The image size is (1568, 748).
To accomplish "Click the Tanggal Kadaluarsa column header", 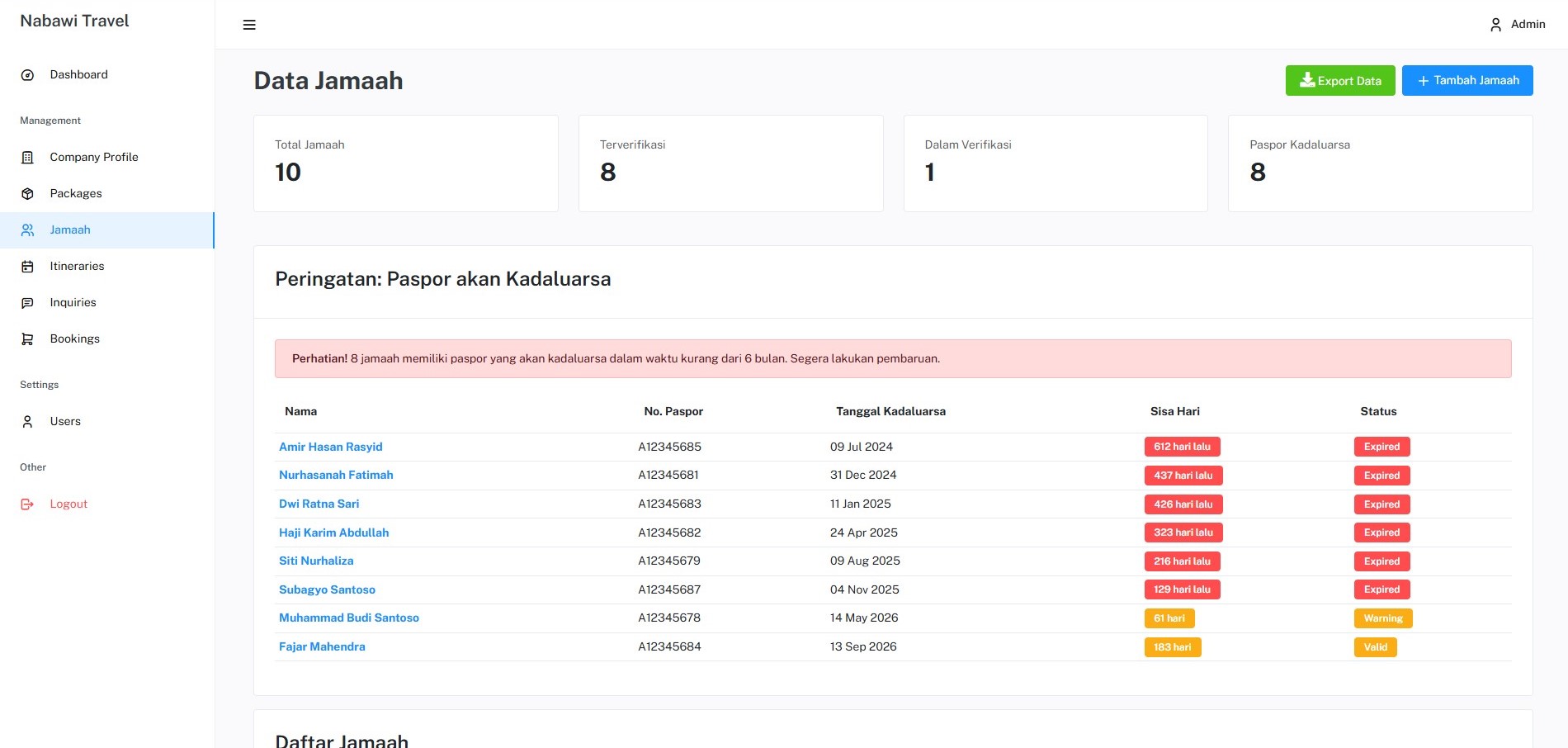I will pos(890,411).
